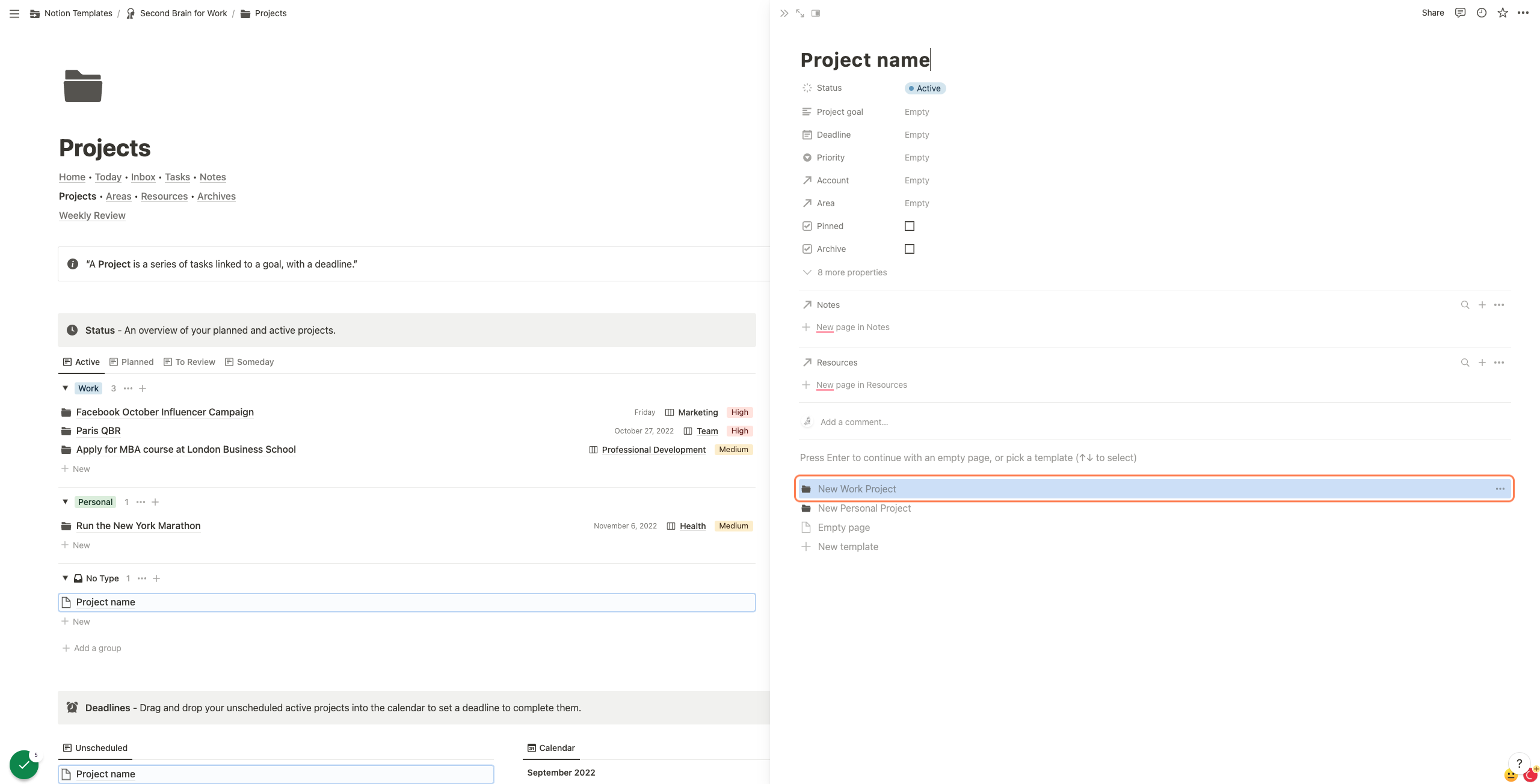Collapse the Personal group

(x=65, y=502)
